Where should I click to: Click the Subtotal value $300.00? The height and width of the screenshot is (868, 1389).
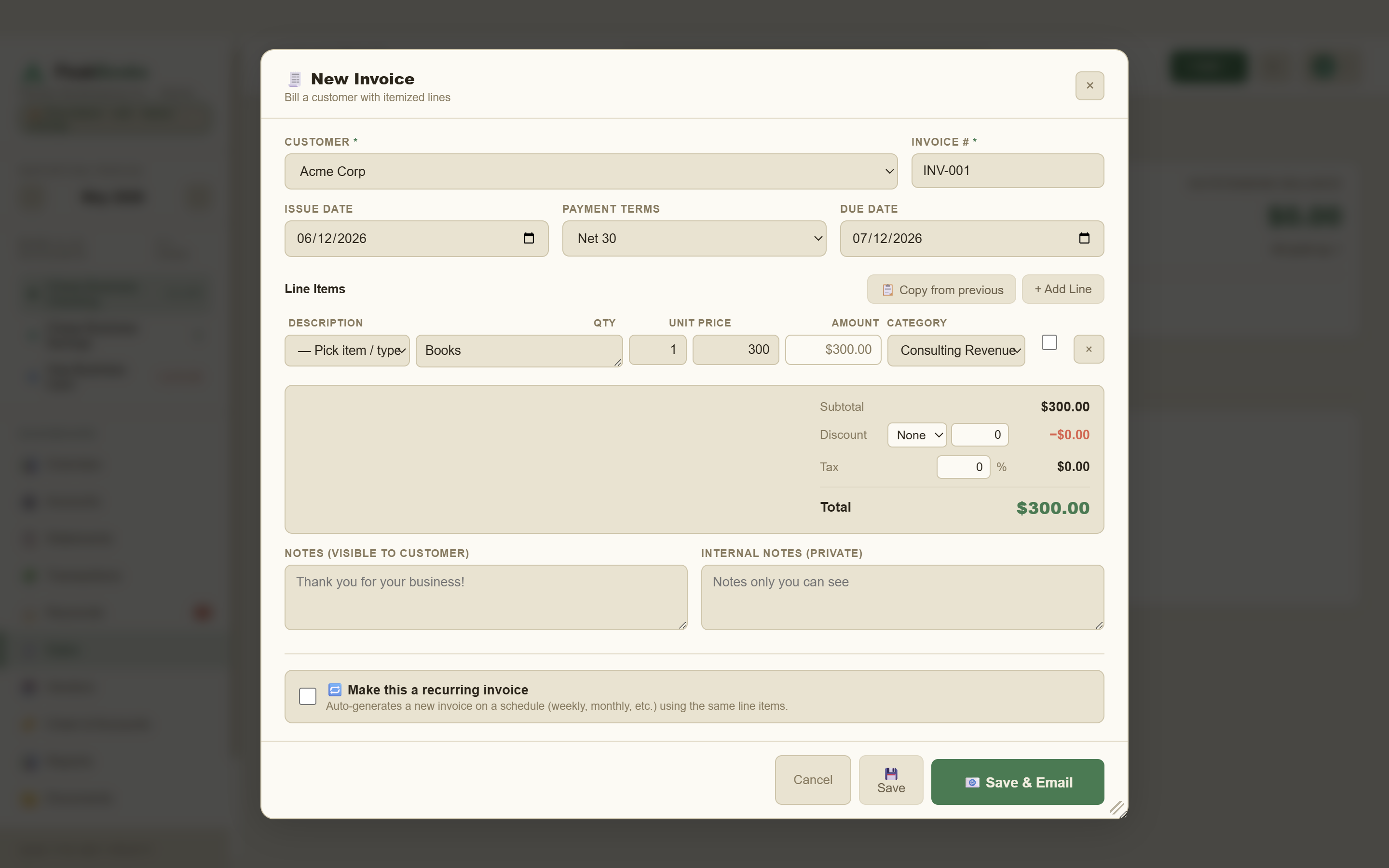point(1065,407)
